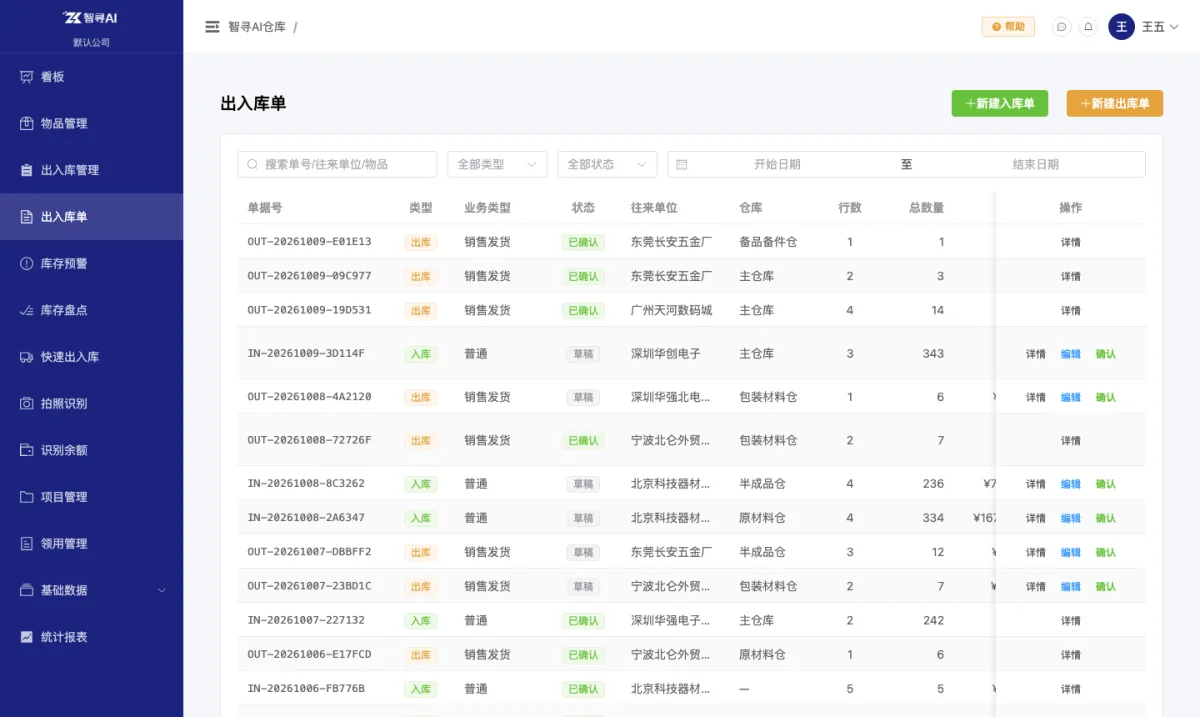Click the calendar icon in date range
The height and width of the screenshot is (717, 1200).
(x=681, y=164)
